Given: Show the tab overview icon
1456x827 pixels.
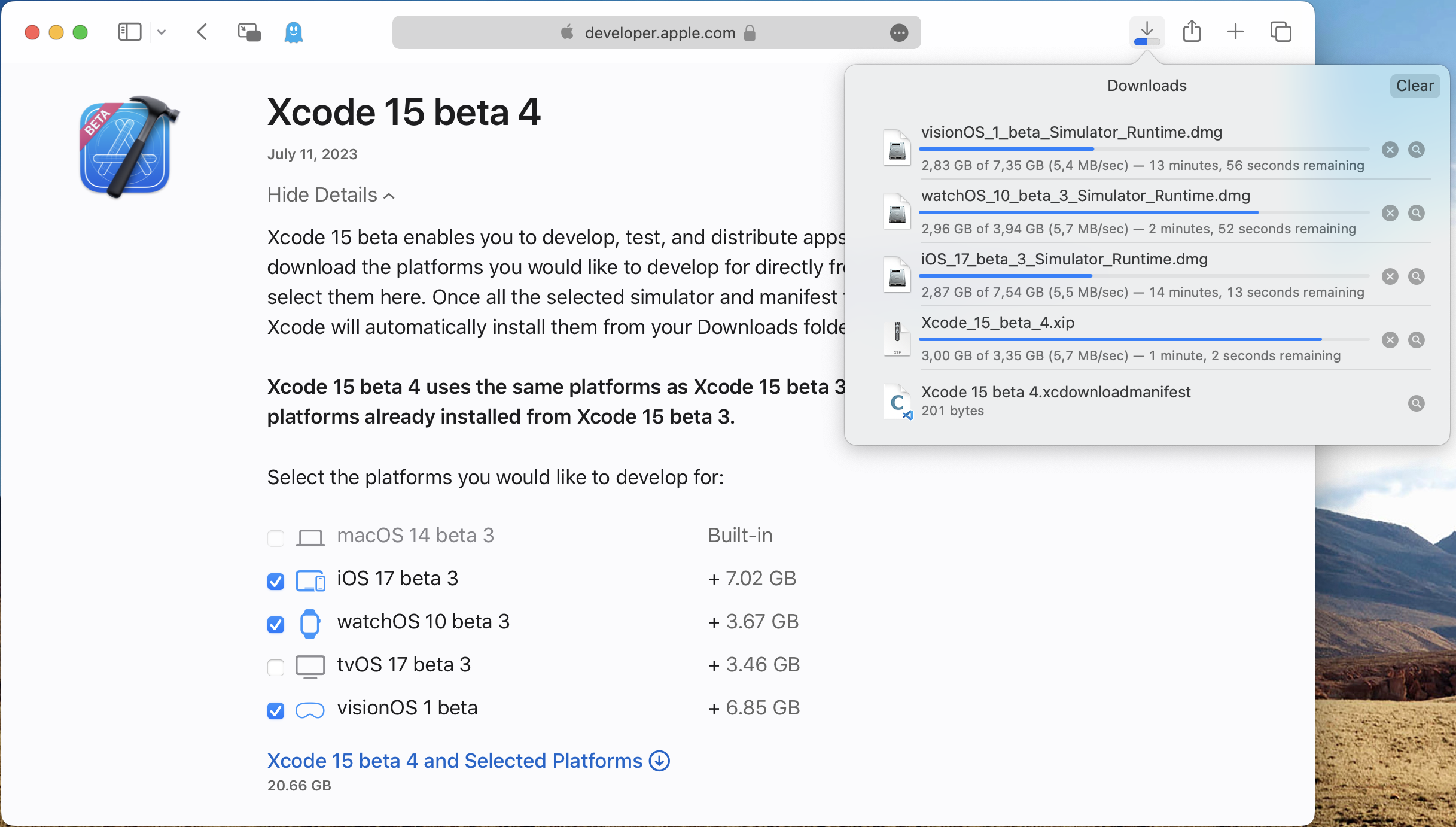Looking at the screenshot, I should tap(1281, 32).
